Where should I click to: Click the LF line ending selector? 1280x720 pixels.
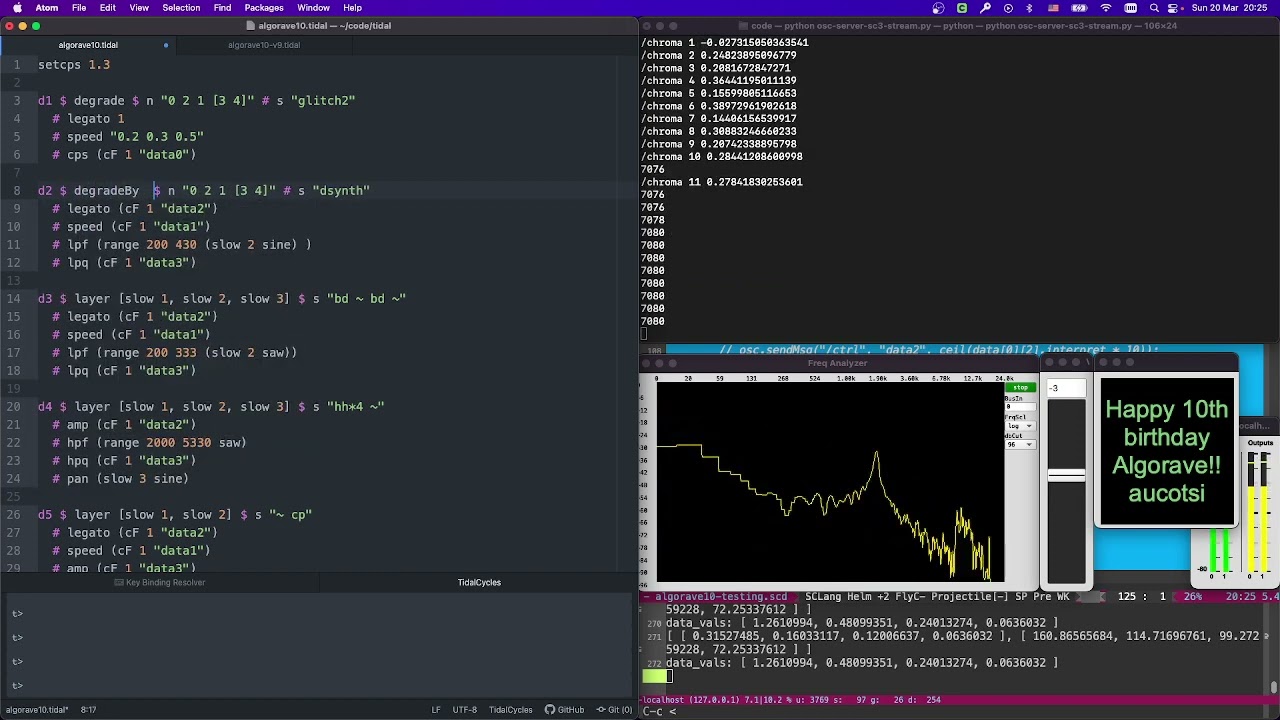point(436,710)
